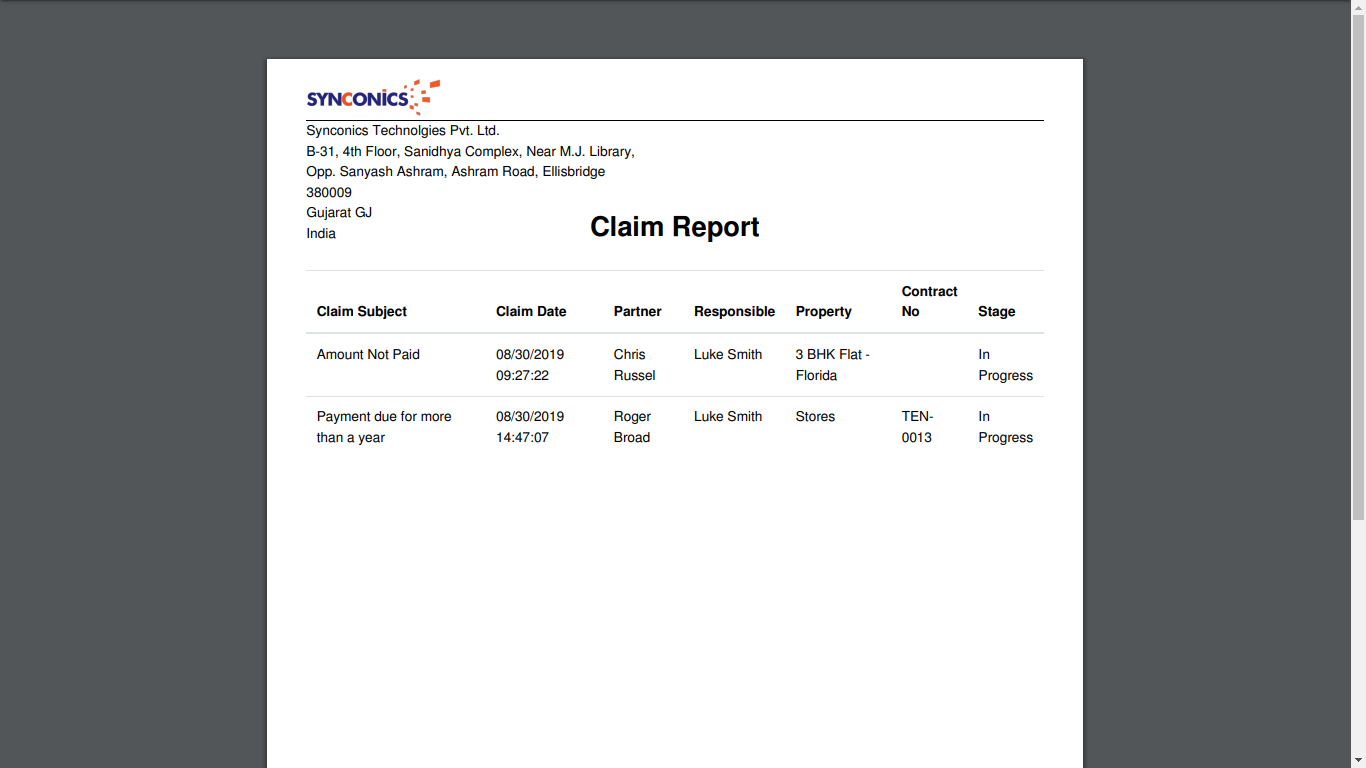This screenshot has width=1366, height=768.
Task: Click contract number TEN-0013
Action: (x=917, y=427)
